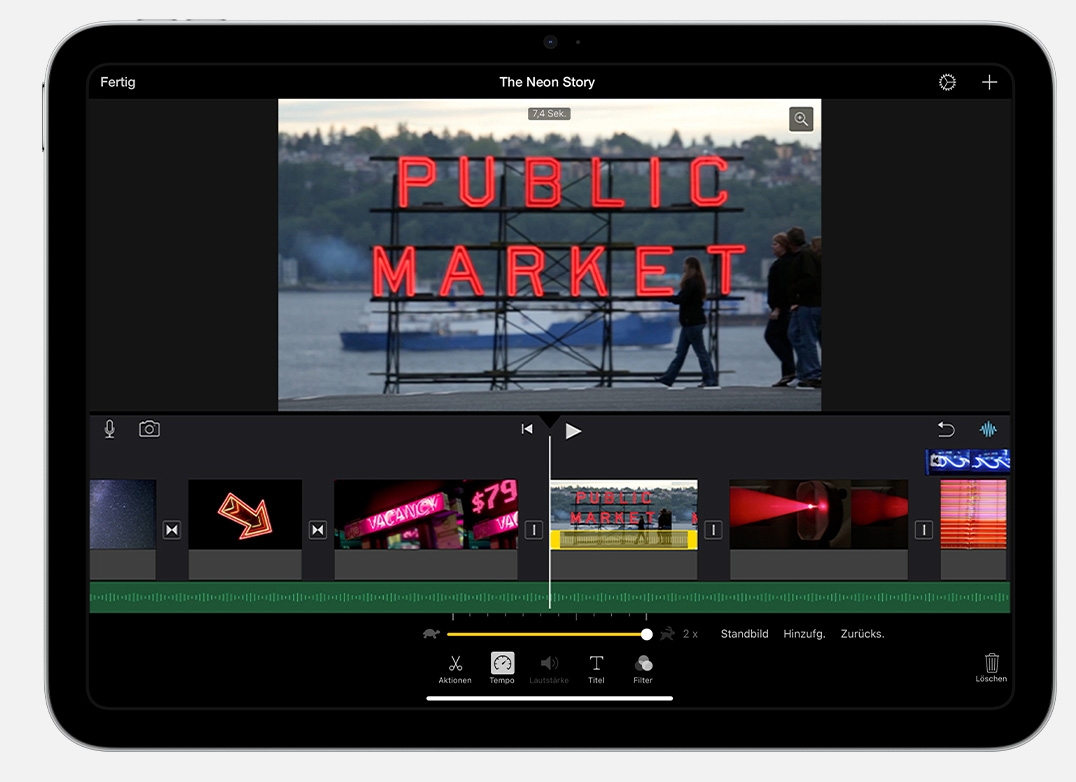Tap Standbild to add freeze frame
This screenshot has width=1076, height=782.
745,634
